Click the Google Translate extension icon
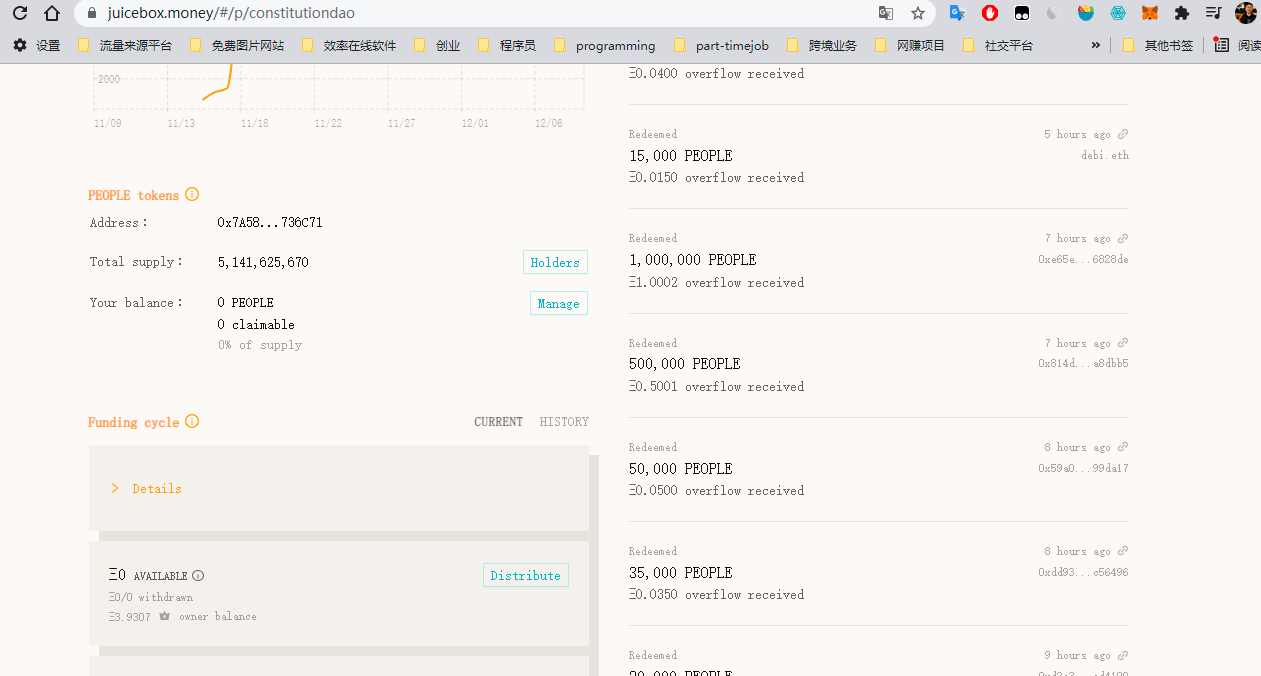1261x676 pixels. (x=957, y=13)
